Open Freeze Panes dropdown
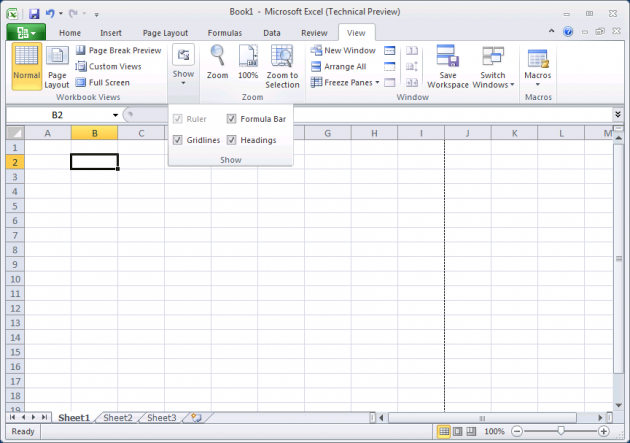630x443 pixels. 345,82
